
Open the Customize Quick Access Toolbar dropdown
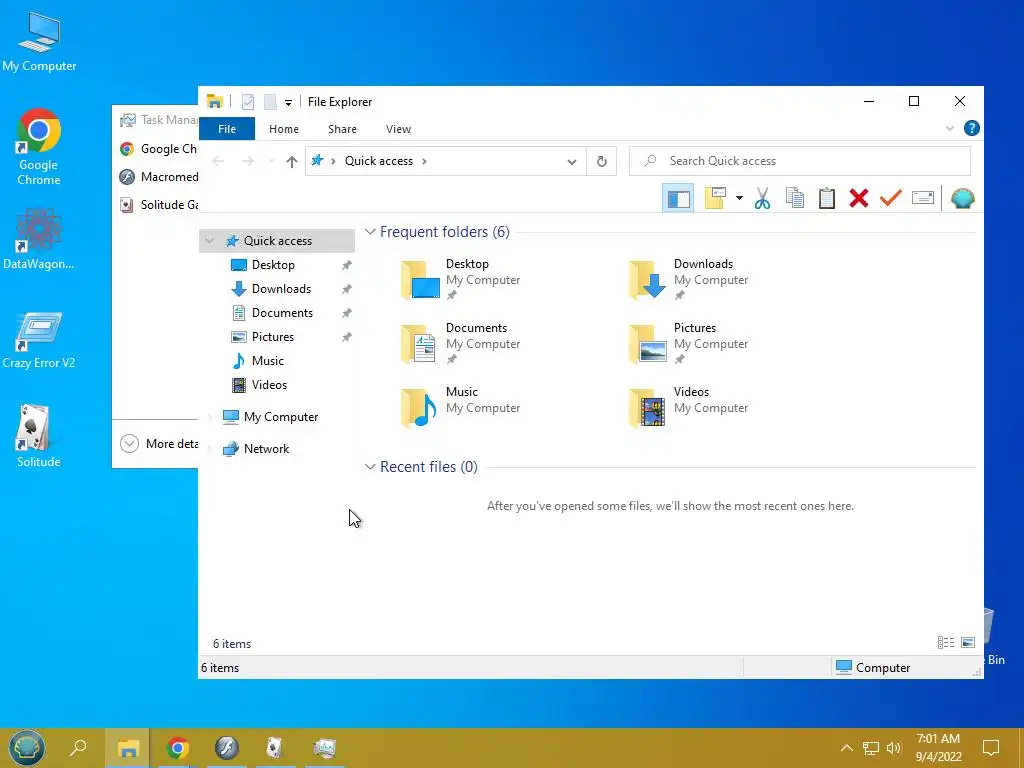tap(288, 103)
